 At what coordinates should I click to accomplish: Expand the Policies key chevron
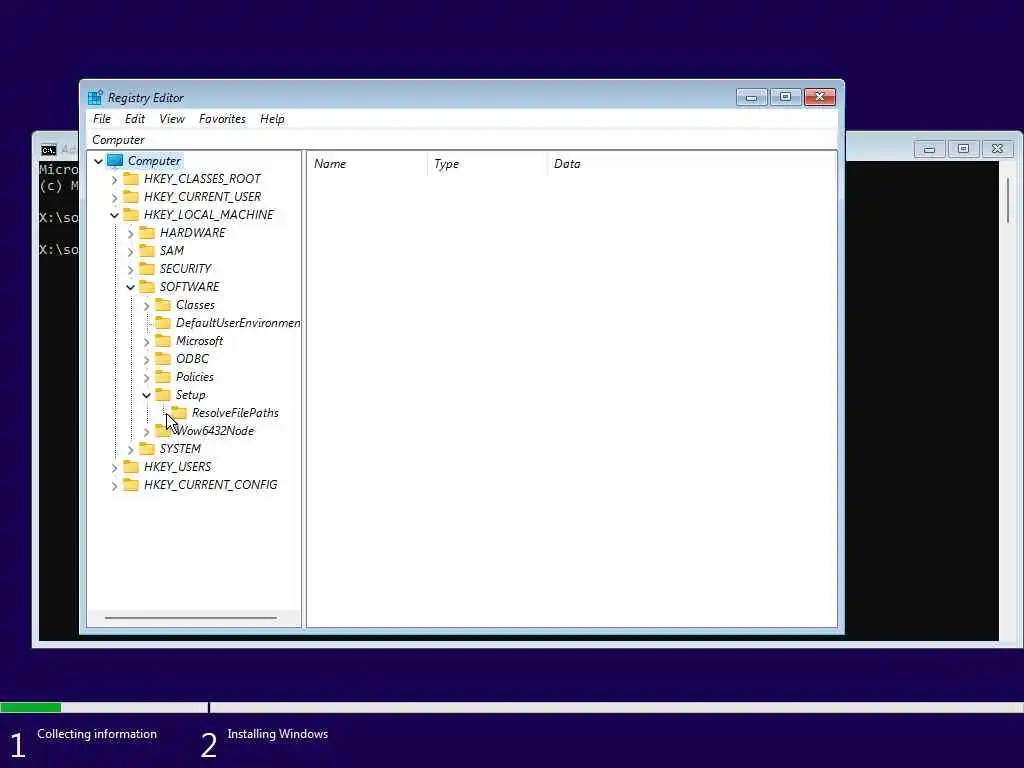[146, 377]
